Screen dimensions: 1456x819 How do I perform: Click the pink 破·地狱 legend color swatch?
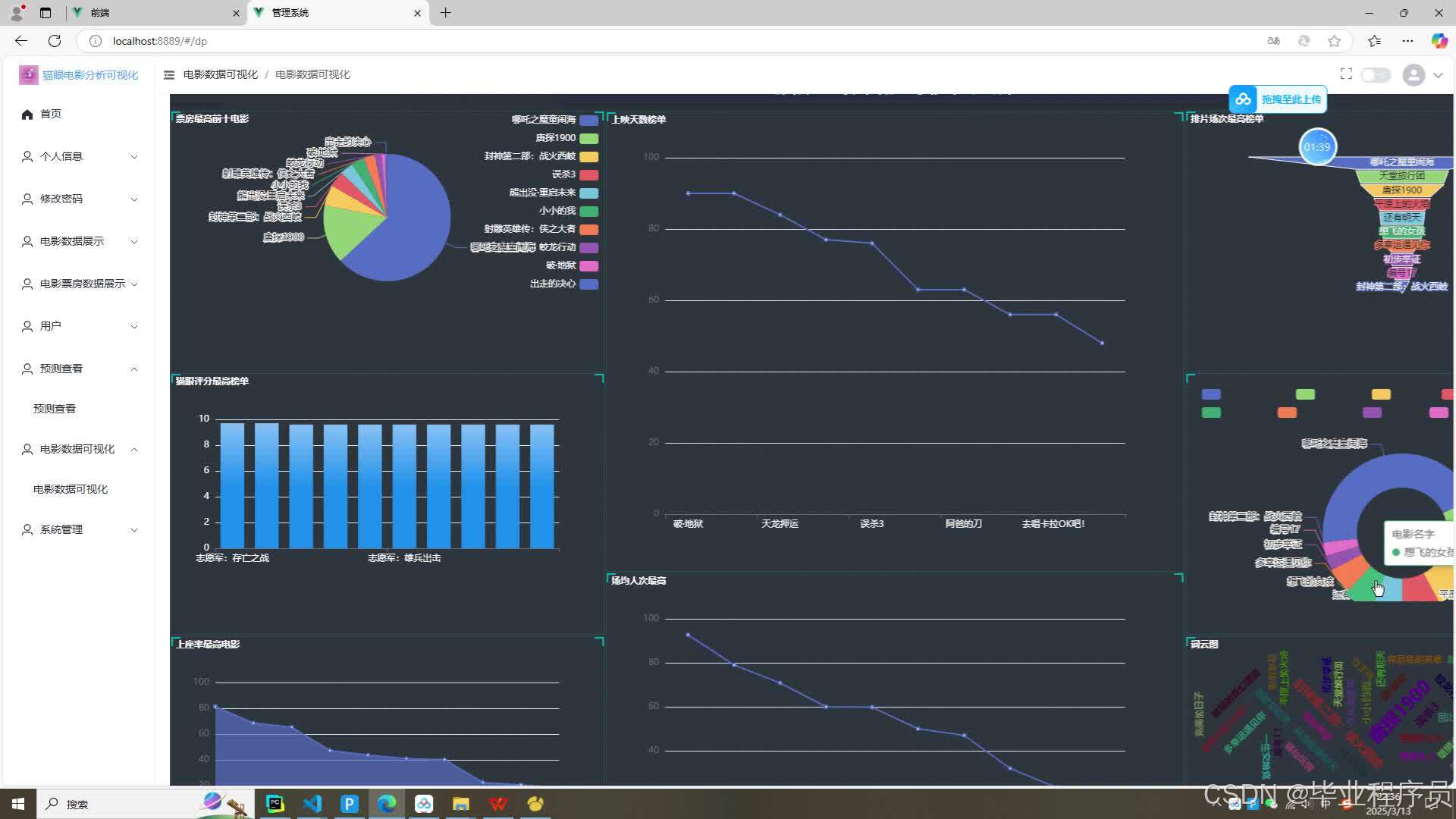click(588, 265)
